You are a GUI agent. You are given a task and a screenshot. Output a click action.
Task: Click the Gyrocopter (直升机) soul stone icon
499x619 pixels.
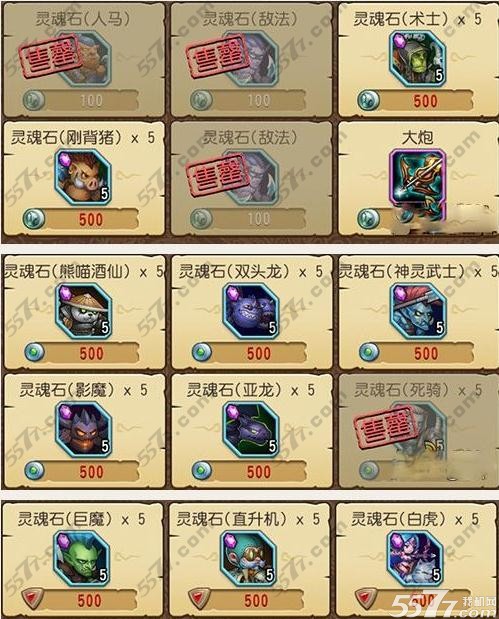[248, 559]
